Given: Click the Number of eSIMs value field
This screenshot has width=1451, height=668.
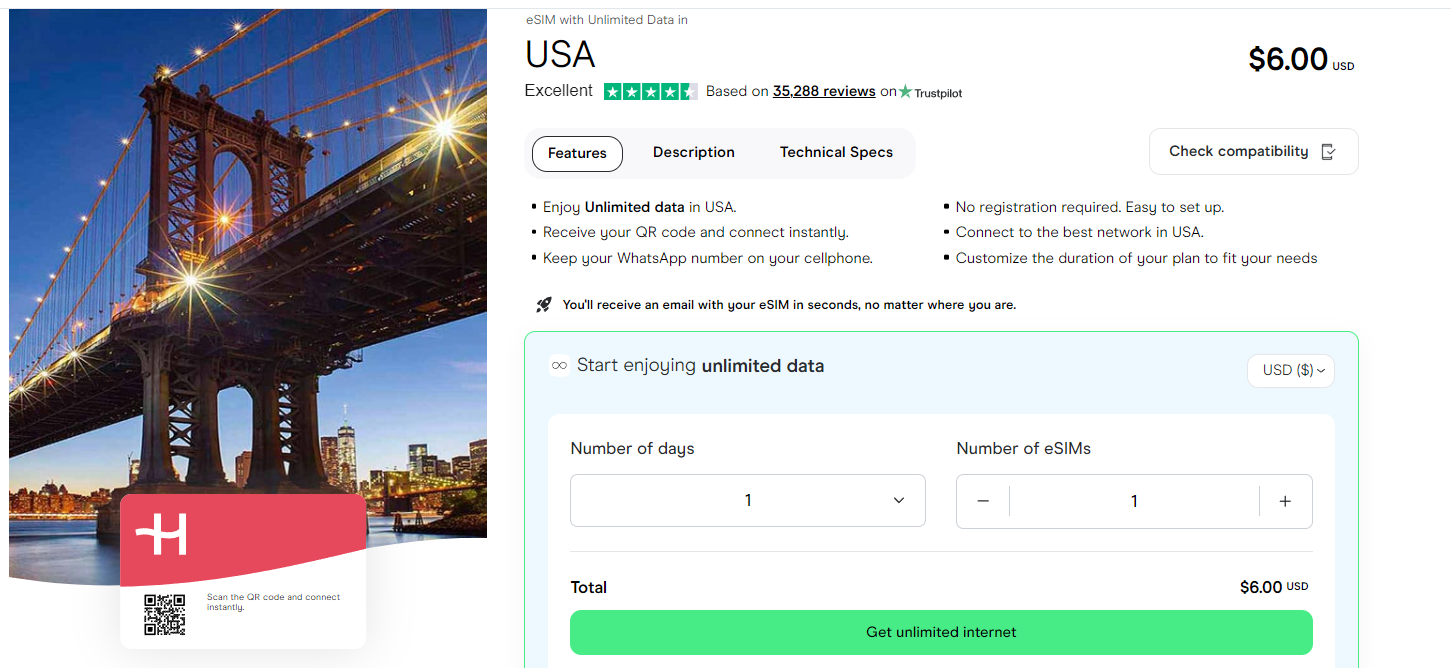Looking at the screenshot, I should click(1134, 501).
